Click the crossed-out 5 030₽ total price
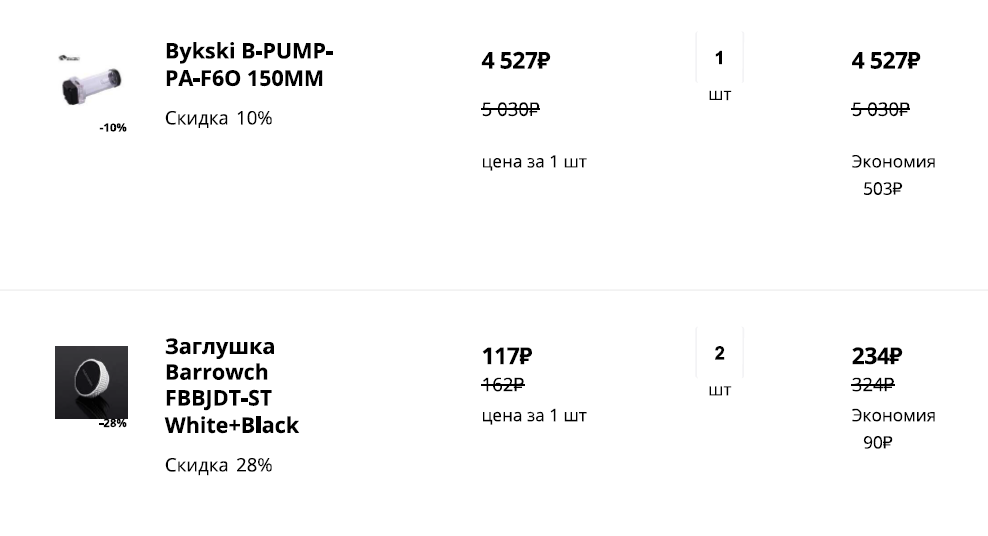Viewport: 988px width, 536px height. point(880,109)
